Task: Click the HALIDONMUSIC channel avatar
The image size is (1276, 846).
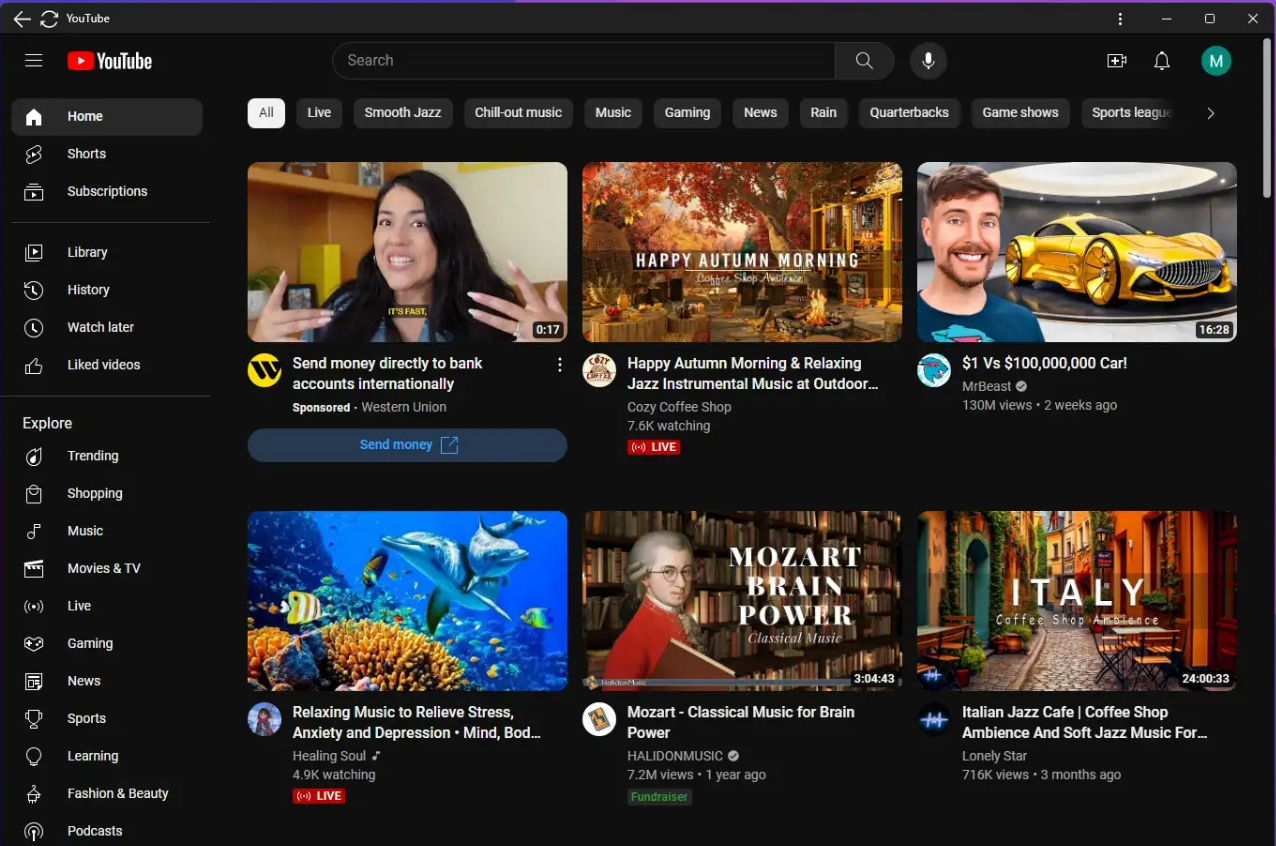Action: tap(599, 719)
